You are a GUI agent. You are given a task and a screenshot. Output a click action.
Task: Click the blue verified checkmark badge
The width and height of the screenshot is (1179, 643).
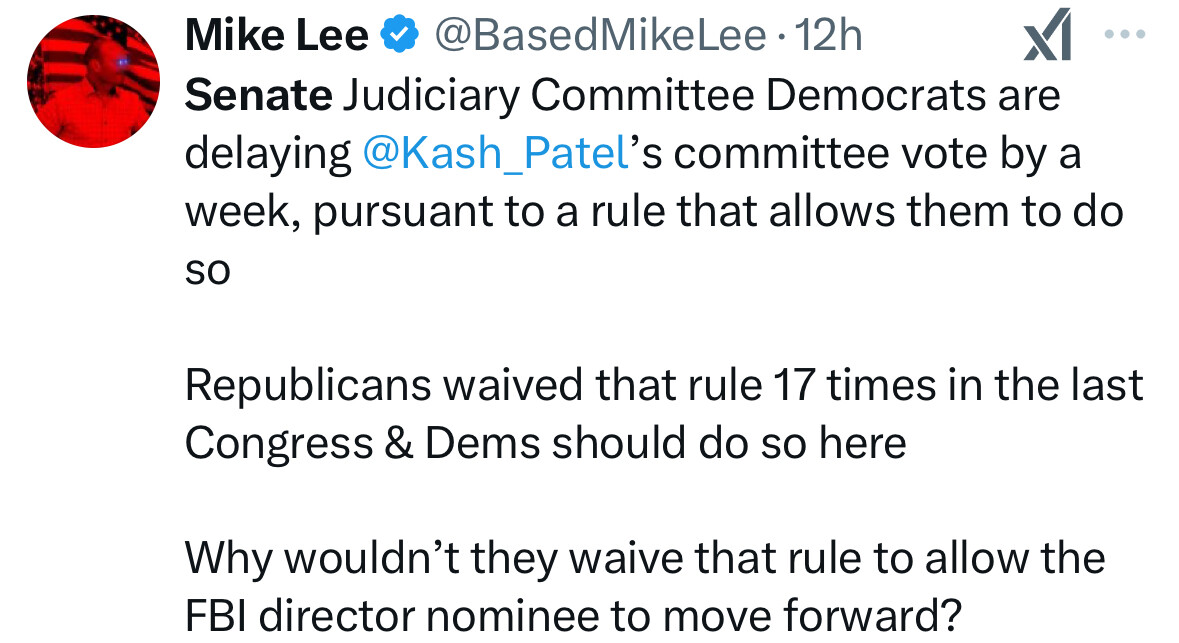[401, 37]
